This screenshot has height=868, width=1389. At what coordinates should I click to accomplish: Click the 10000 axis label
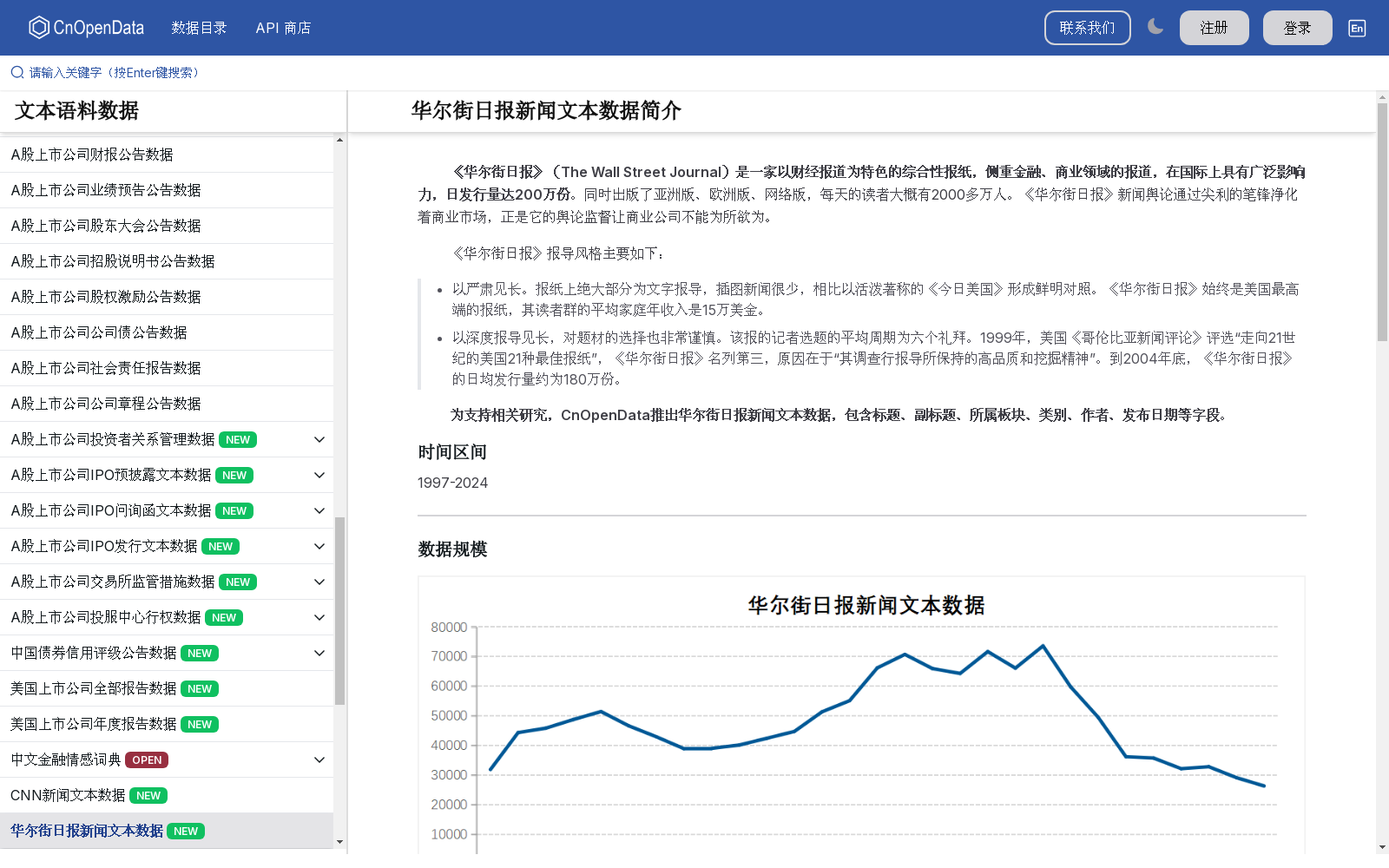(x=449, y=834)
